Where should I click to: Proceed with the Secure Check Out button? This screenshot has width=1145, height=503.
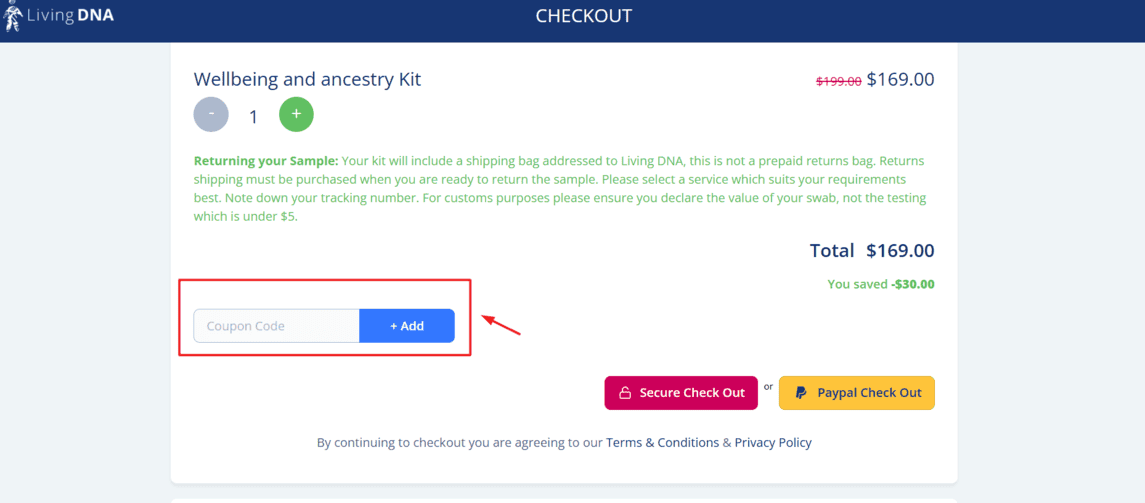[x=681, y=393]
